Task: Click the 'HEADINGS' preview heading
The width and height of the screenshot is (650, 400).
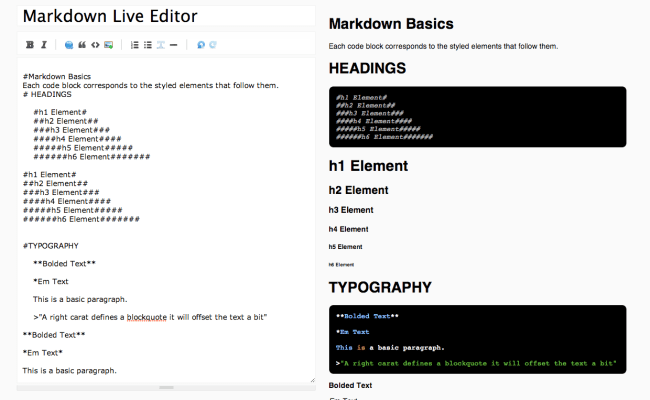Action: pyautogui.click(x=367, y=68)
